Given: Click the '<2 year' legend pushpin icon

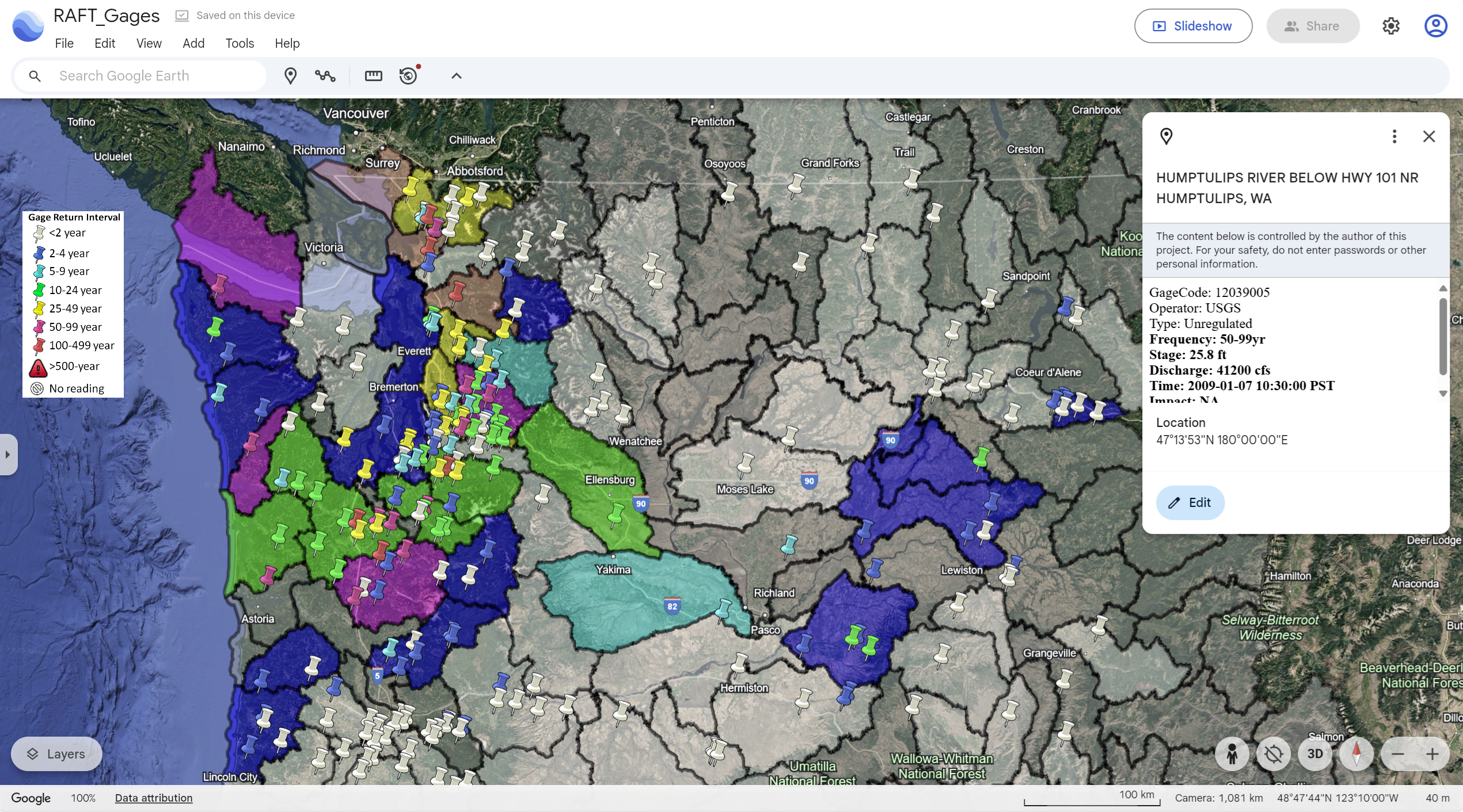Looking at the screenshot, I should 39,233.
